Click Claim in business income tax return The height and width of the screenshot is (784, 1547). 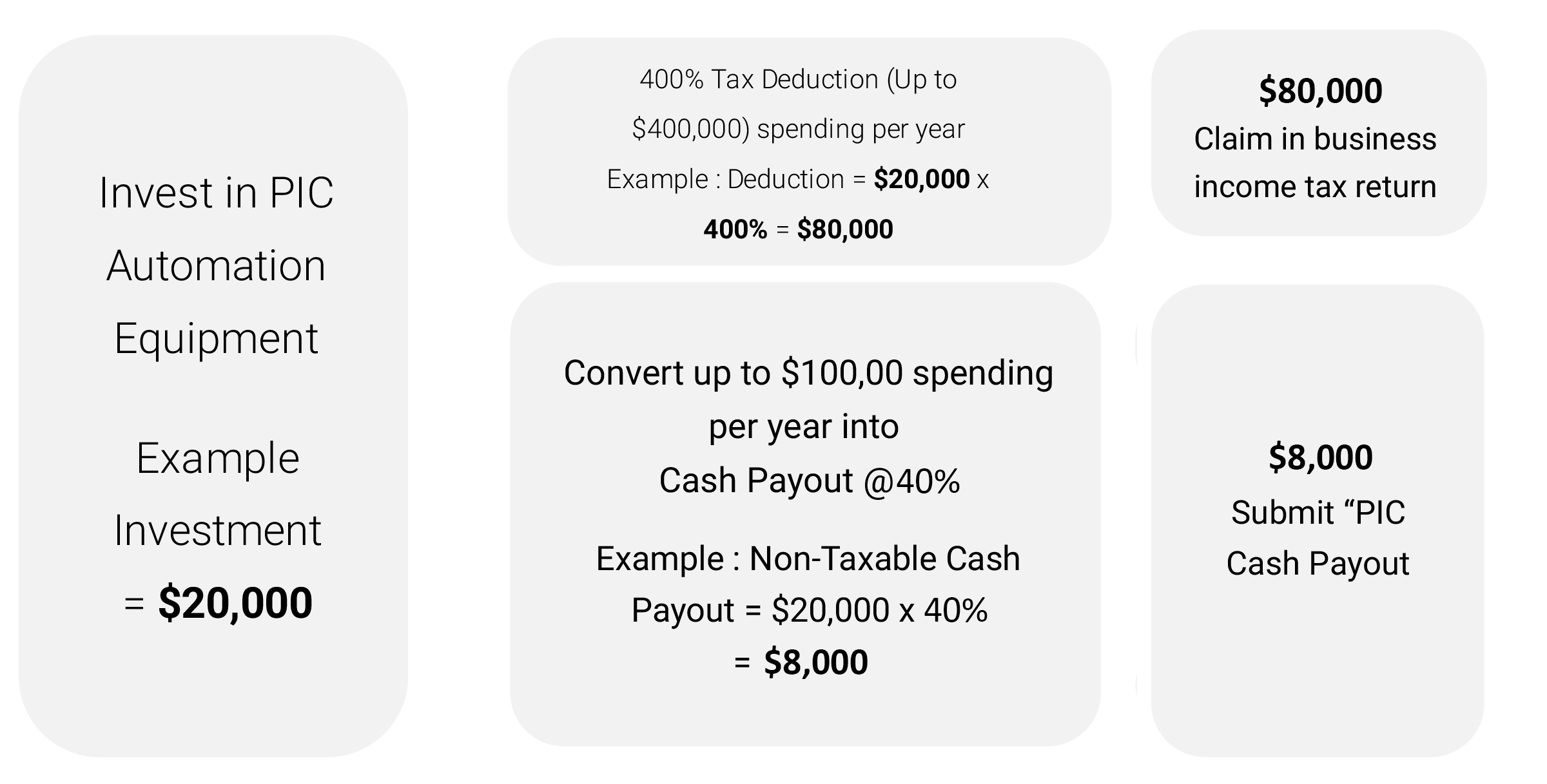click(1315, 162)
